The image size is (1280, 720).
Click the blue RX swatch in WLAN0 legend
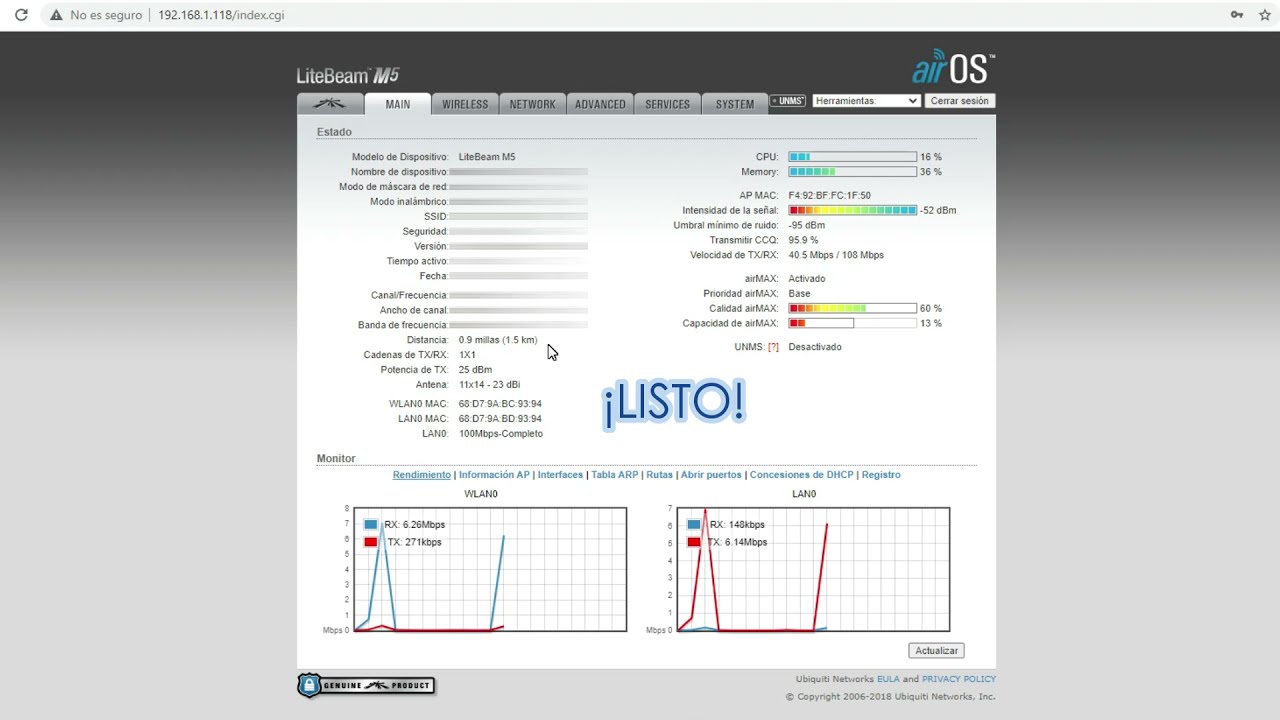click(x=371, y=525)
